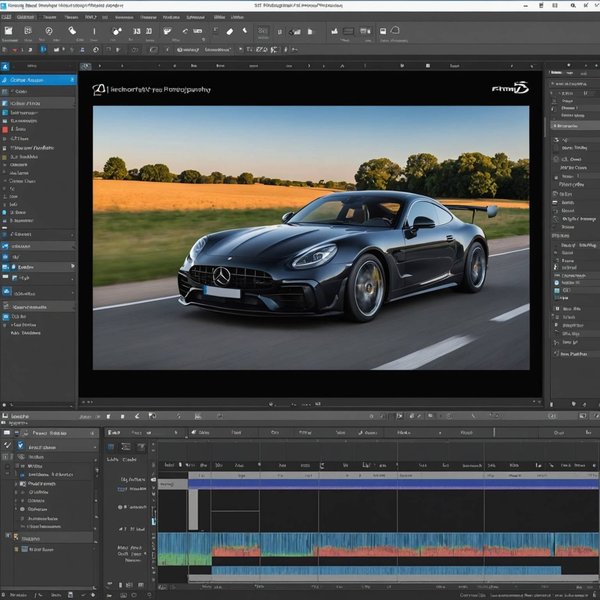Click the white picture icon starting the top toolbar

coord(8,31)
